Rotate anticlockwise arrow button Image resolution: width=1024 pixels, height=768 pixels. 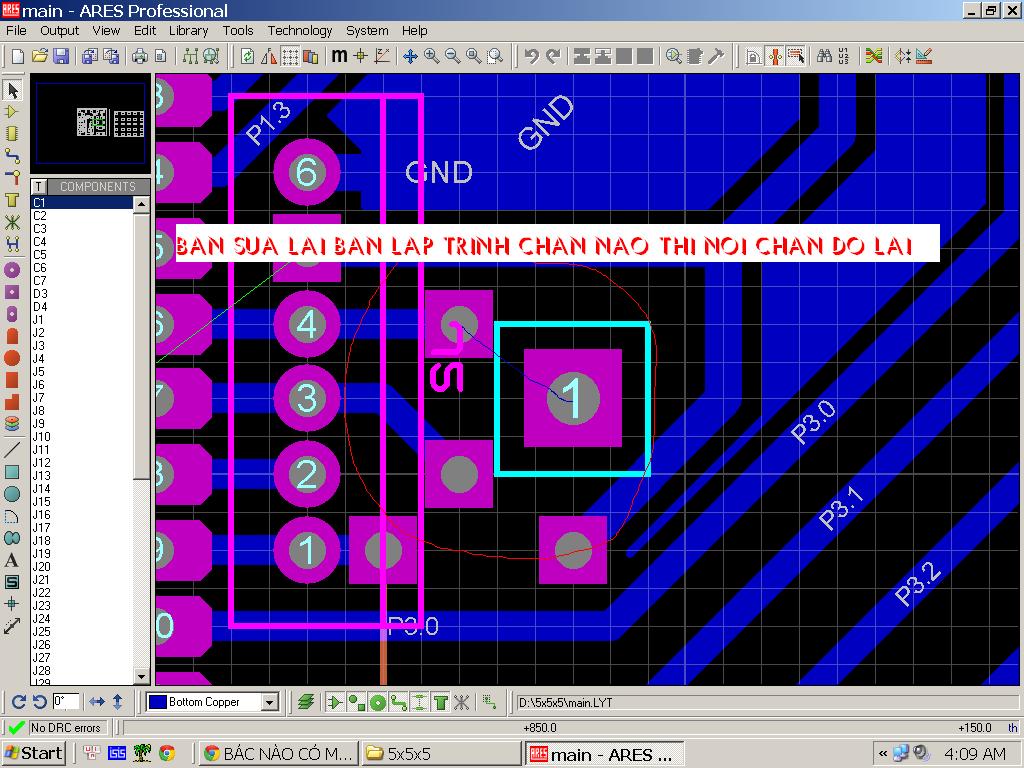click(x=39, y=702)
